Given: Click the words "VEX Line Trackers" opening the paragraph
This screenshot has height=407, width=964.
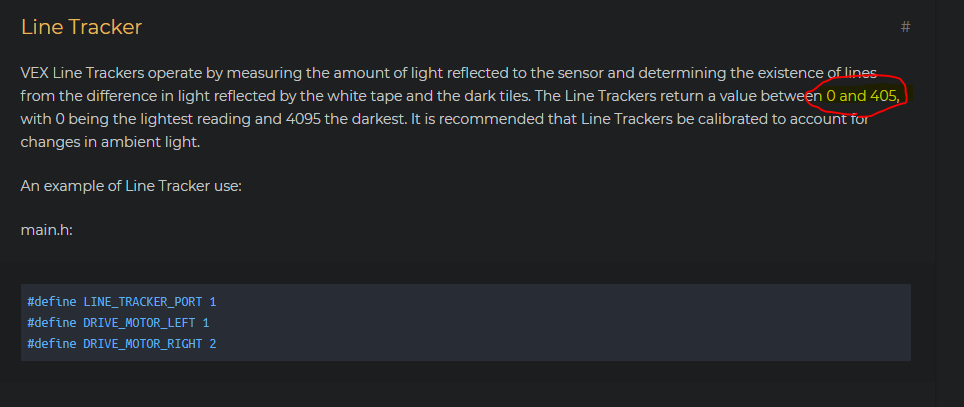Looking at the screenshot, I should pos(82,73).
